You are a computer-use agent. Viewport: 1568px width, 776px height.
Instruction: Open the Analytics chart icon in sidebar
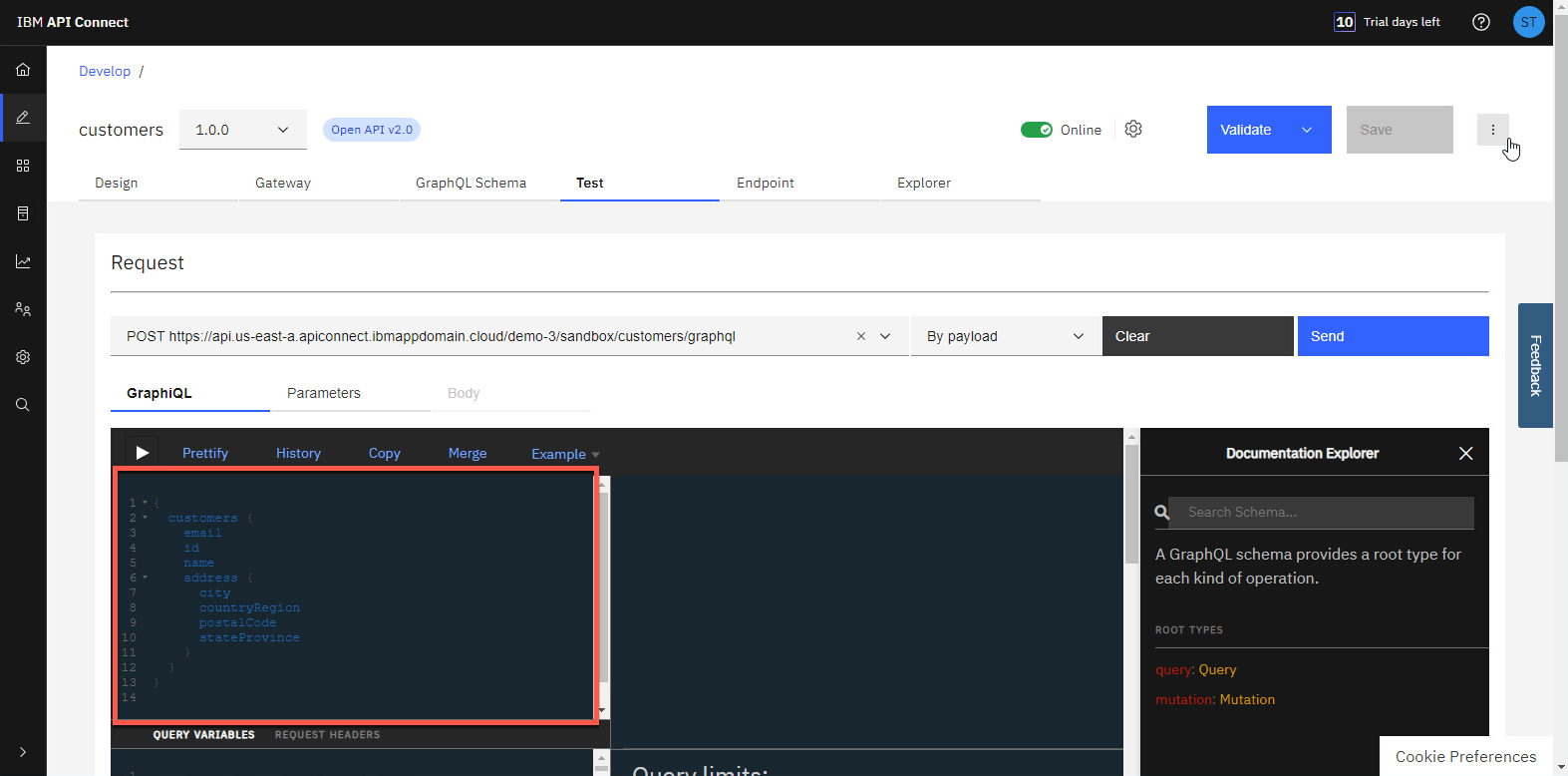pos(23,261)
